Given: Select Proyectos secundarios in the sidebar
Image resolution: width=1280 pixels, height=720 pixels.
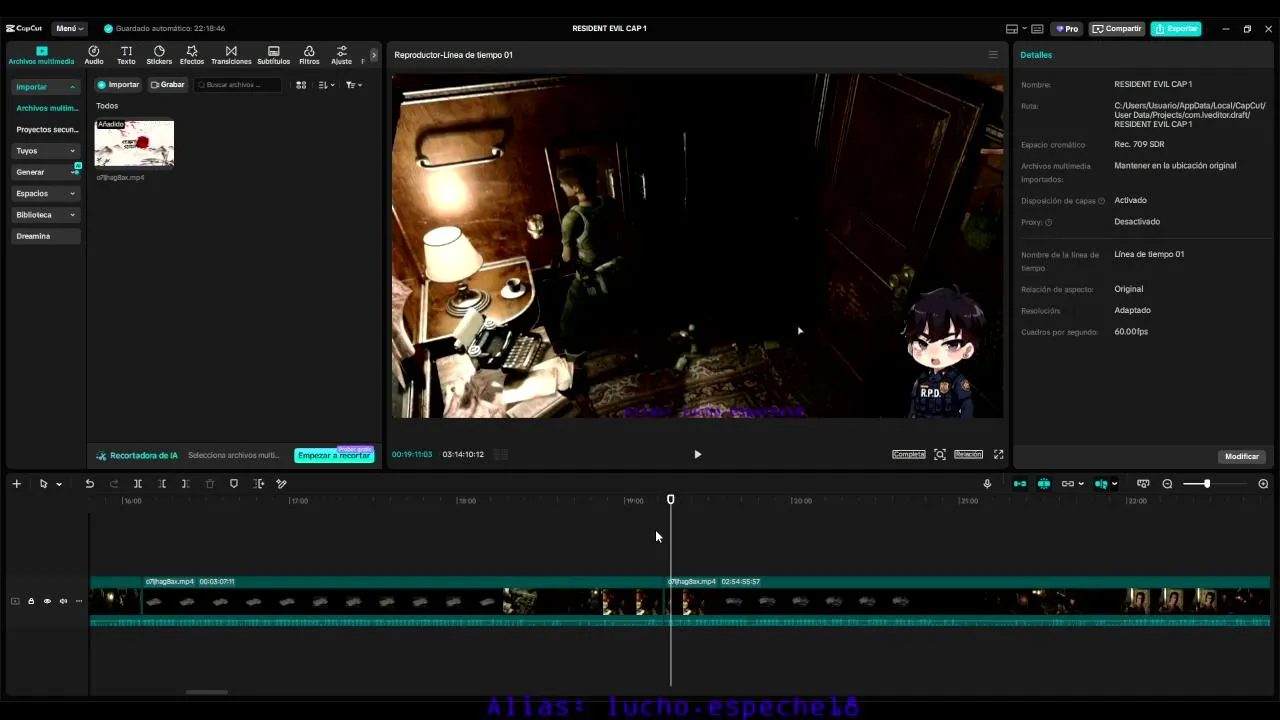Looking at the screenshot, I should point(47,130).
